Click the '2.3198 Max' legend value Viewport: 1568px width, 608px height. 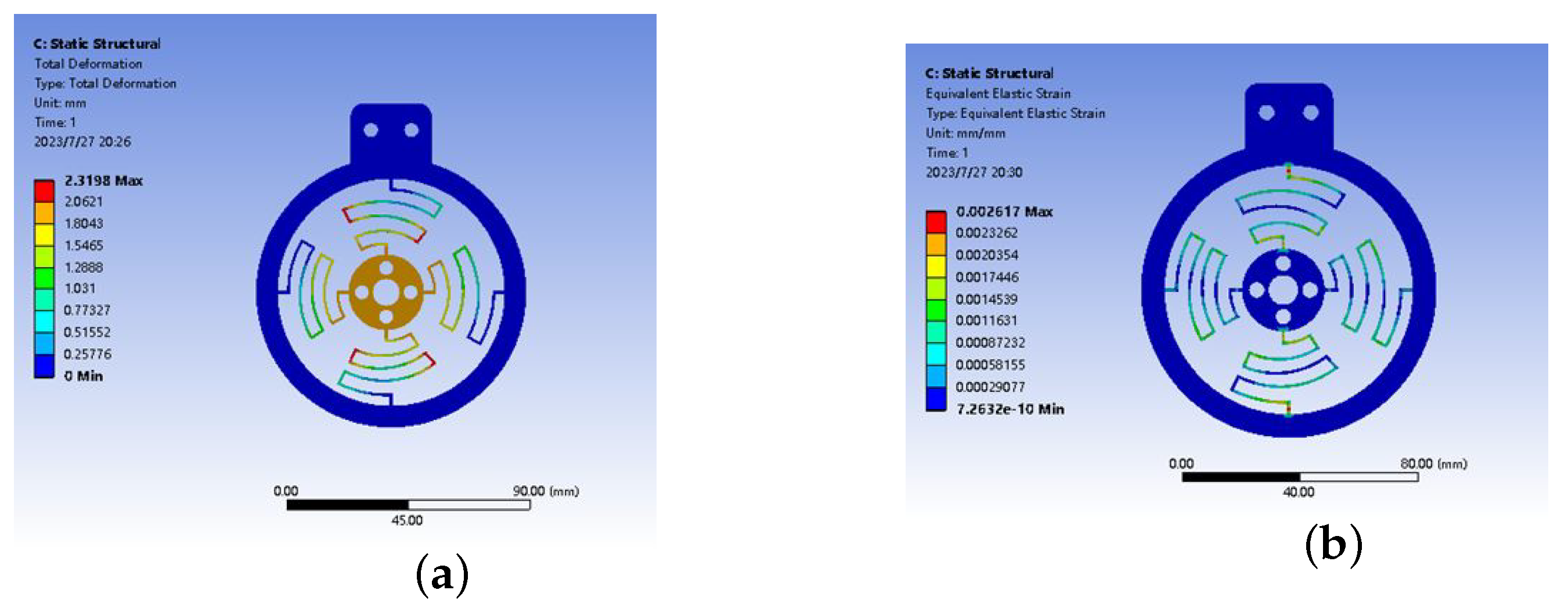[x=103, y=181]
